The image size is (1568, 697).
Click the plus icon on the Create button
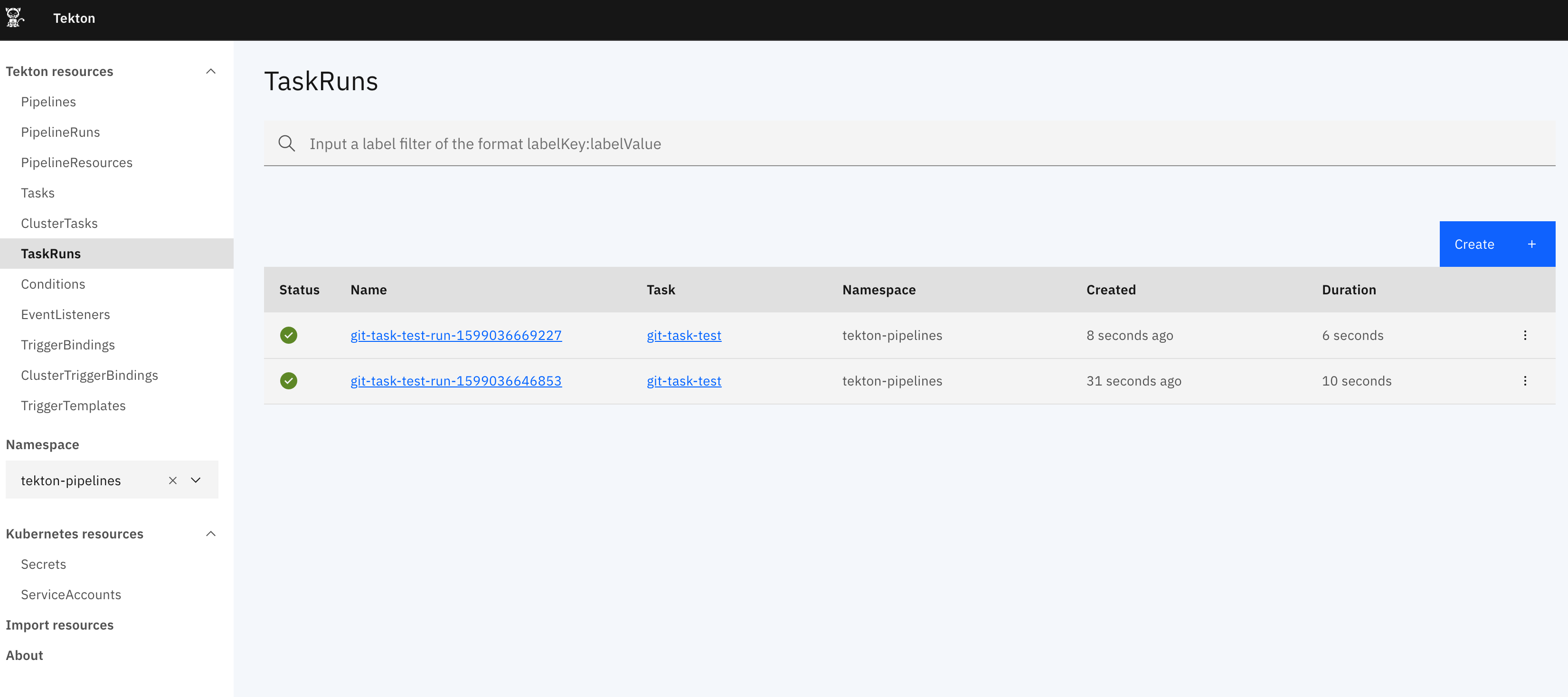1532,244
